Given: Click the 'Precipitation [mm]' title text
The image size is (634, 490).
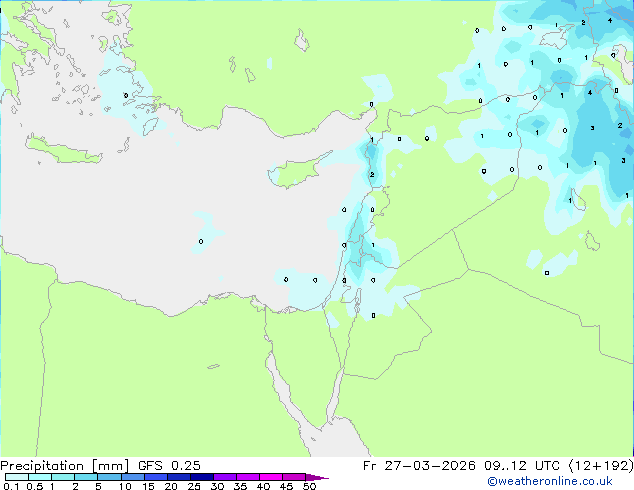Looking at the screenshot, I should coord(65,466).
